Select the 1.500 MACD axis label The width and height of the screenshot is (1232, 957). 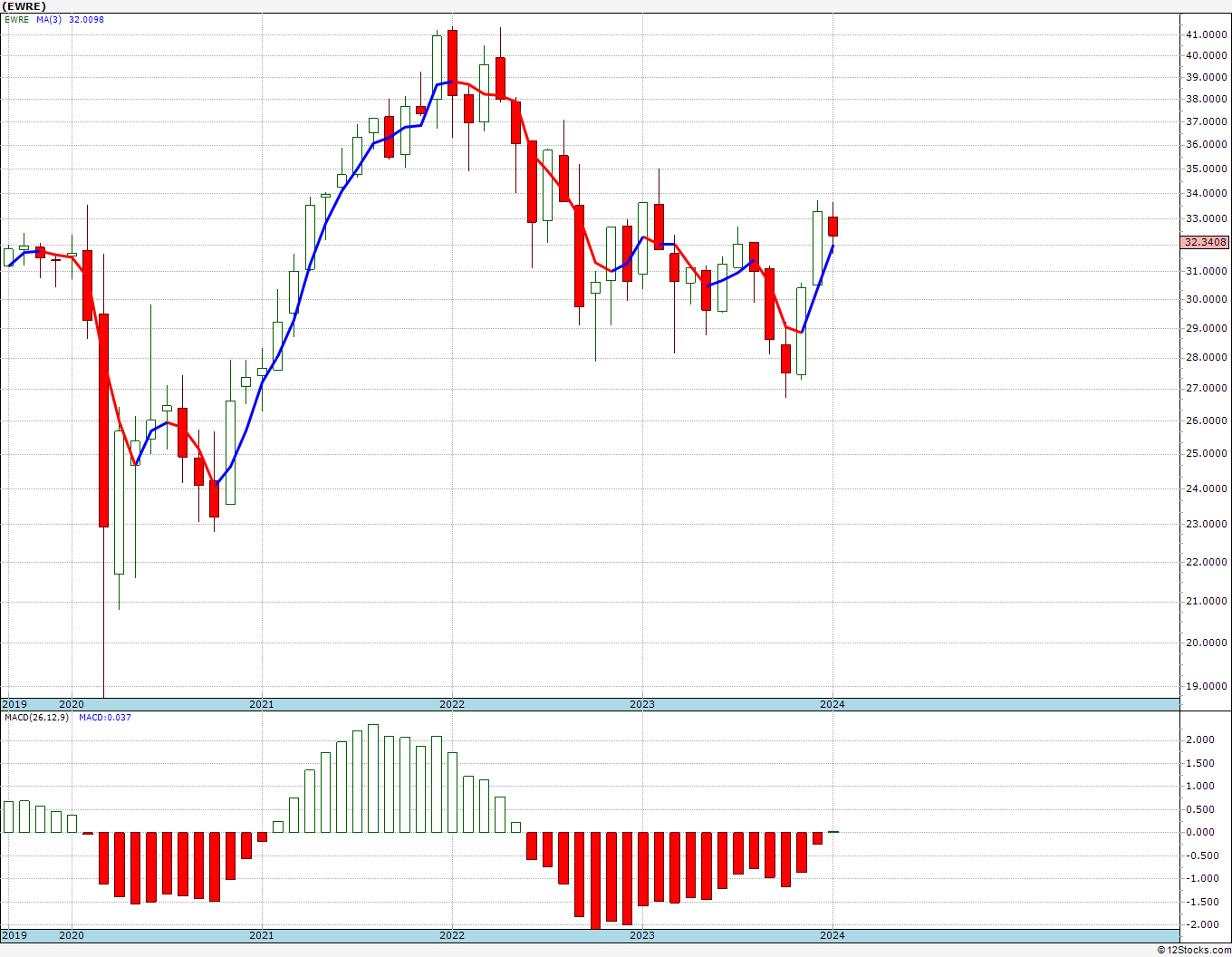click(1199, 763)
